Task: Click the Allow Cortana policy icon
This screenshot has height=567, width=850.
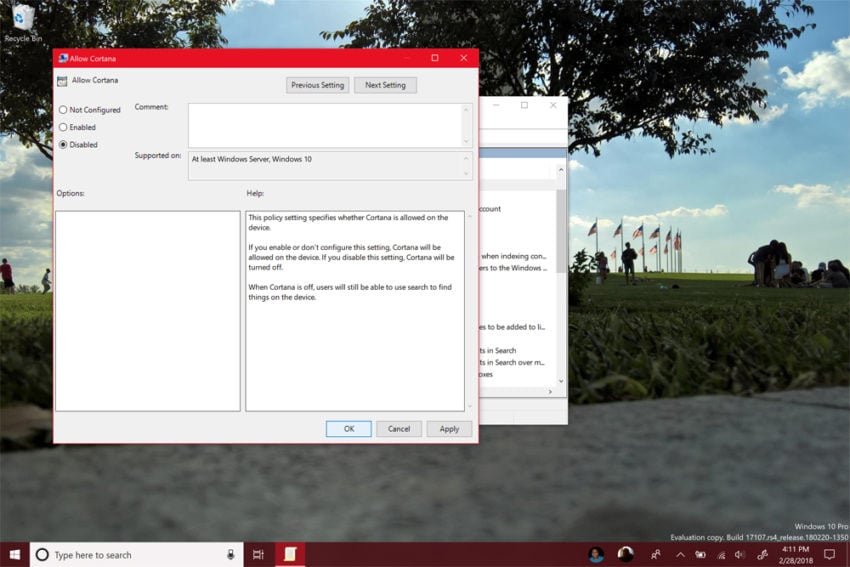Action: click(62, 81)
